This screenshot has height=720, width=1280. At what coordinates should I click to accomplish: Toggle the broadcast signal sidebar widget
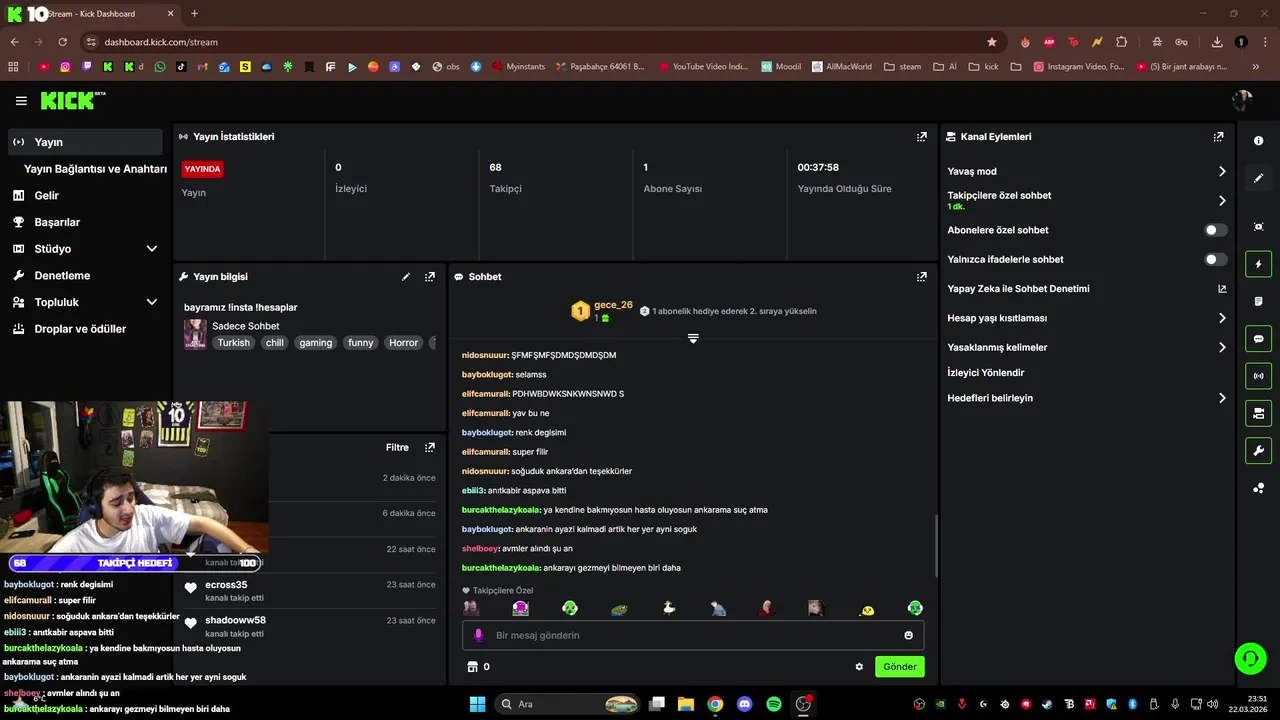pyautogui.click(x=1258, y=376)
